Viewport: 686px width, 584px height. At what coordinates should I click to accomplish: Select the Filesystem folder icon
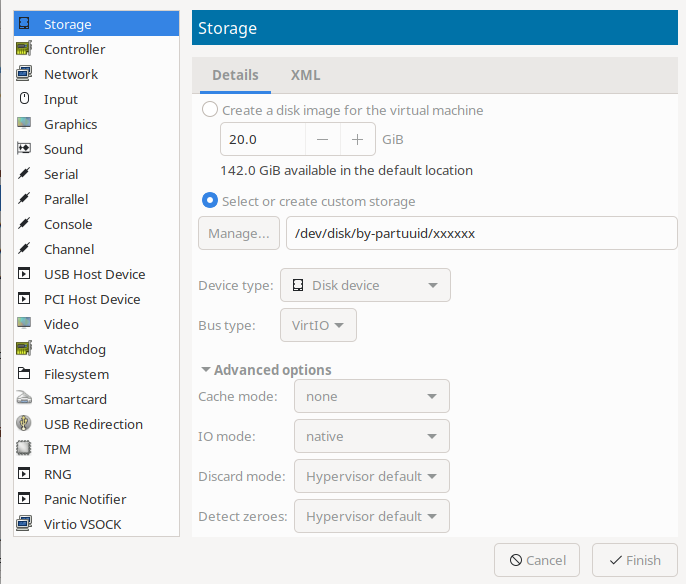(24, 374)
